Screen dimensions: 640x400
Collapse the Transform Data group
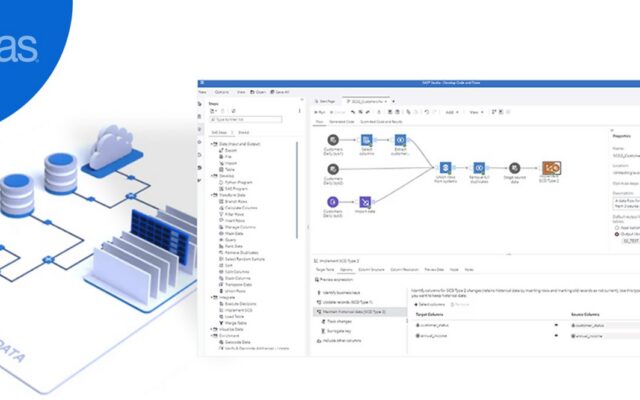point(212,195)
